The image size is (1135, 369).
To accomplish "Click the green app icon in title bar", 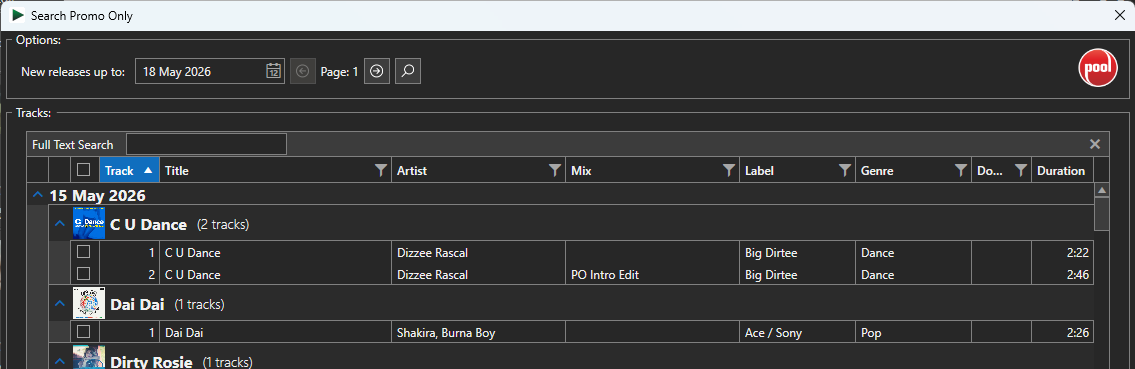I will click(18, 14).
